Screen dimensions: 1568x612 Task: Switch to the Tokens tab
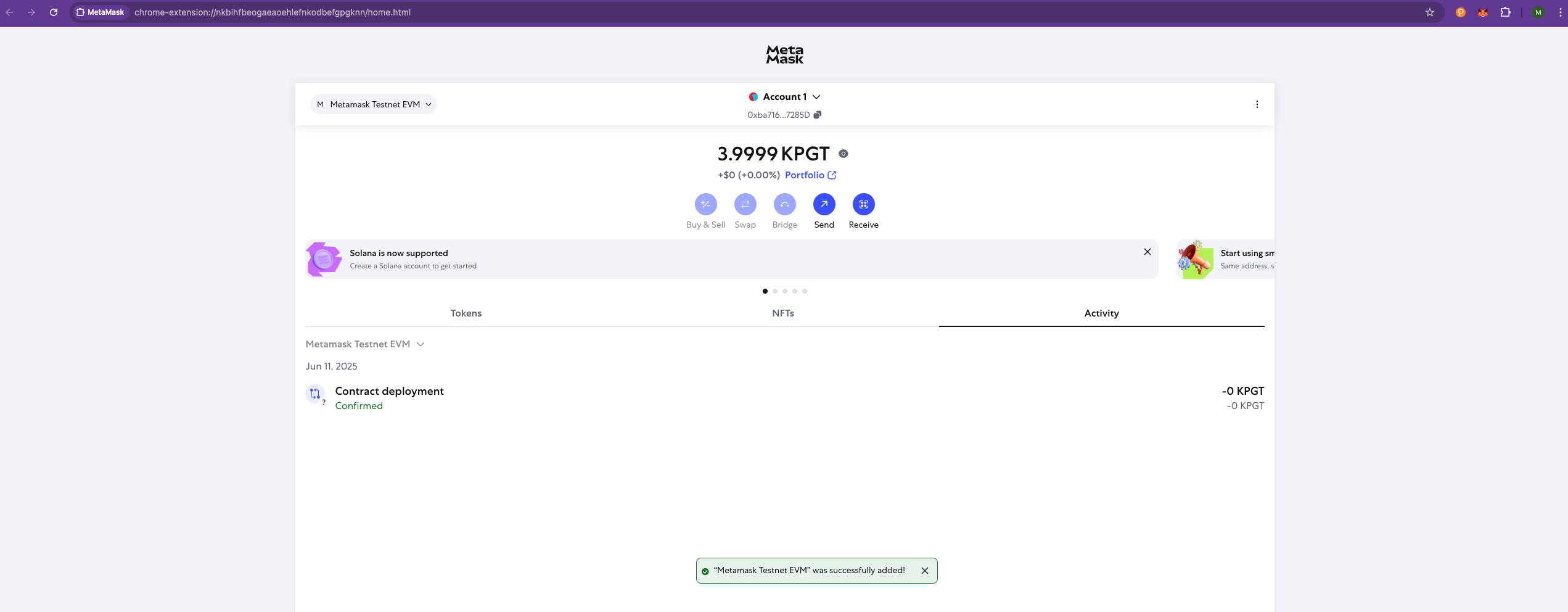[x=466, y=313]
